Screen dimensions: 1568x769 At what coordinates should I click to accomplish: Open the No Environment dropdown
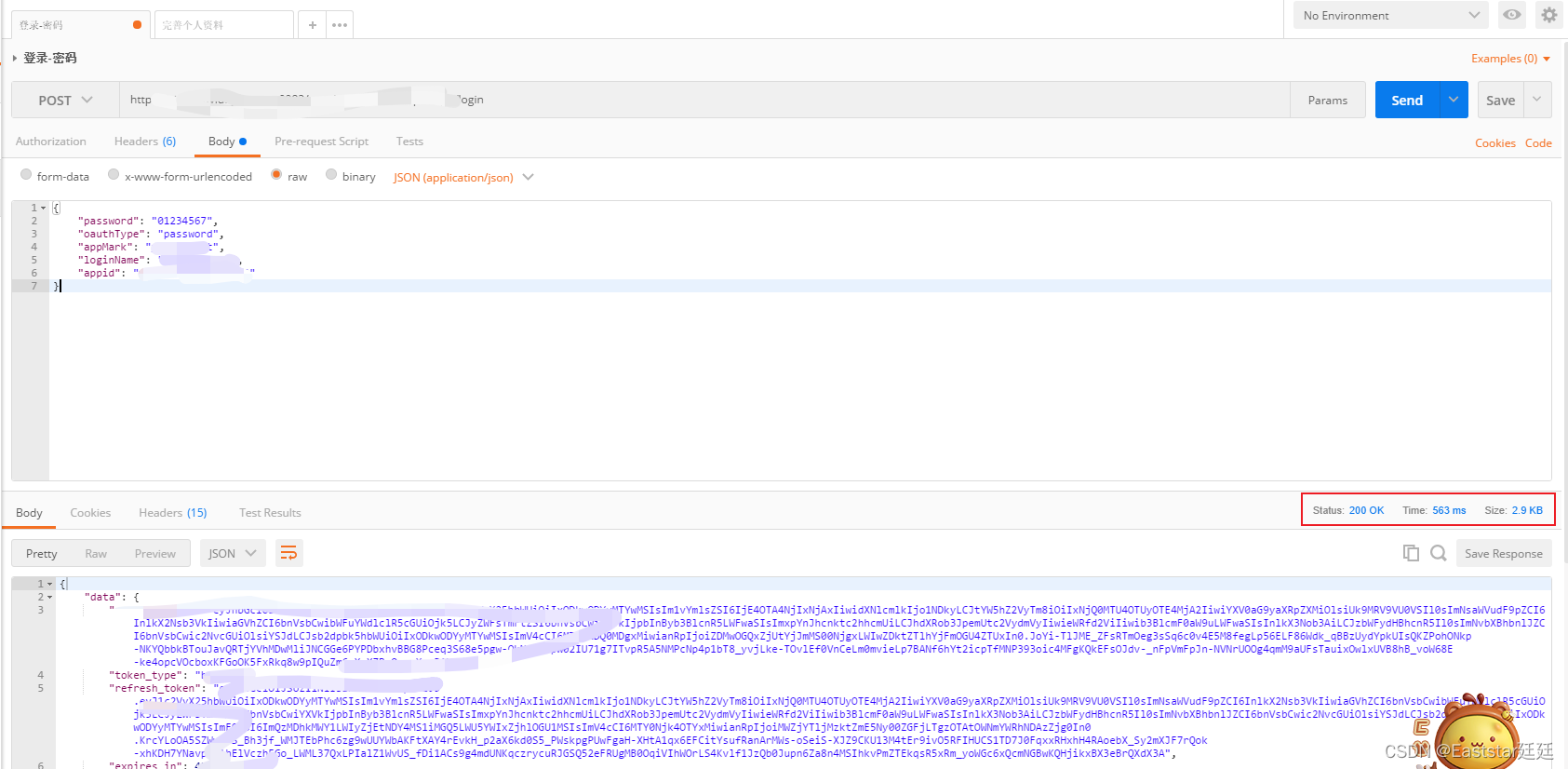coord(1390,15)
